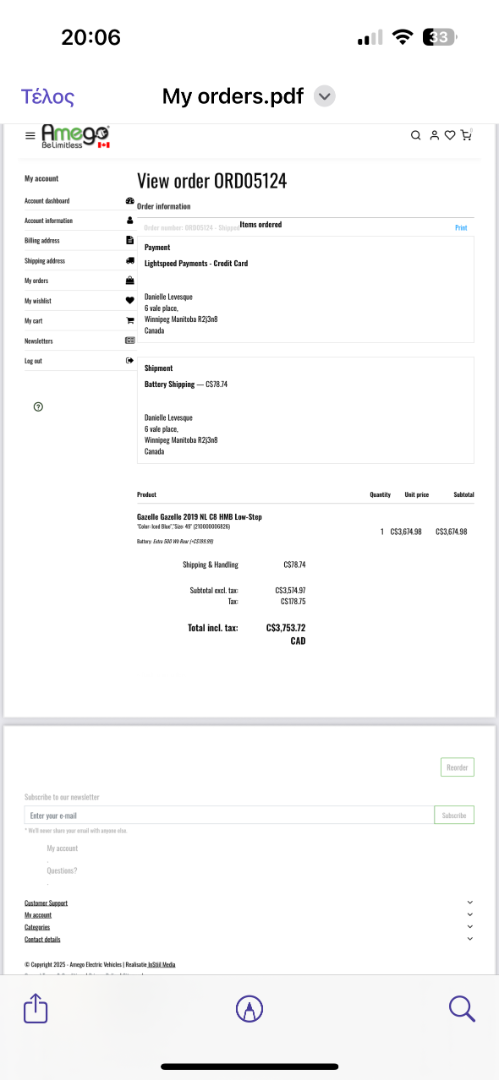Open the wishlist heart icon in header

pos(449,136)
